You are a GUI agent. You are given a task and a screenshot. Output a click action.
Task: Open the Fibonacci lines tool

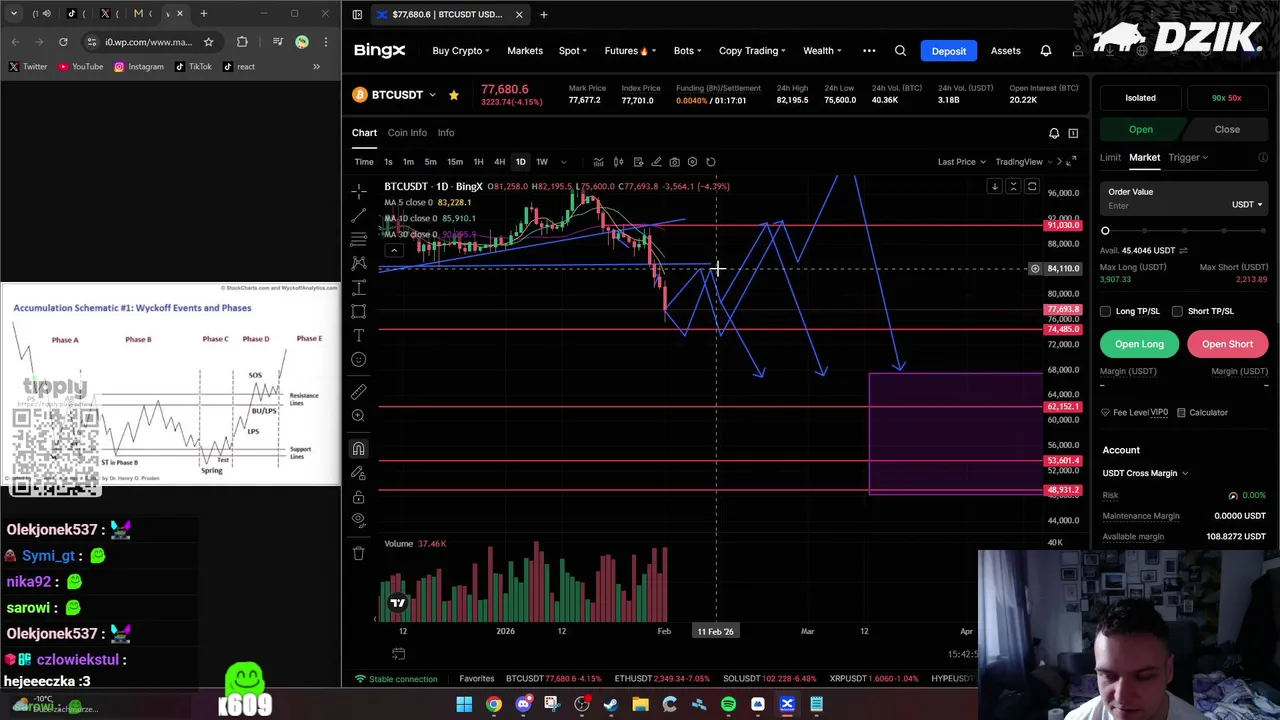[358, 238]
